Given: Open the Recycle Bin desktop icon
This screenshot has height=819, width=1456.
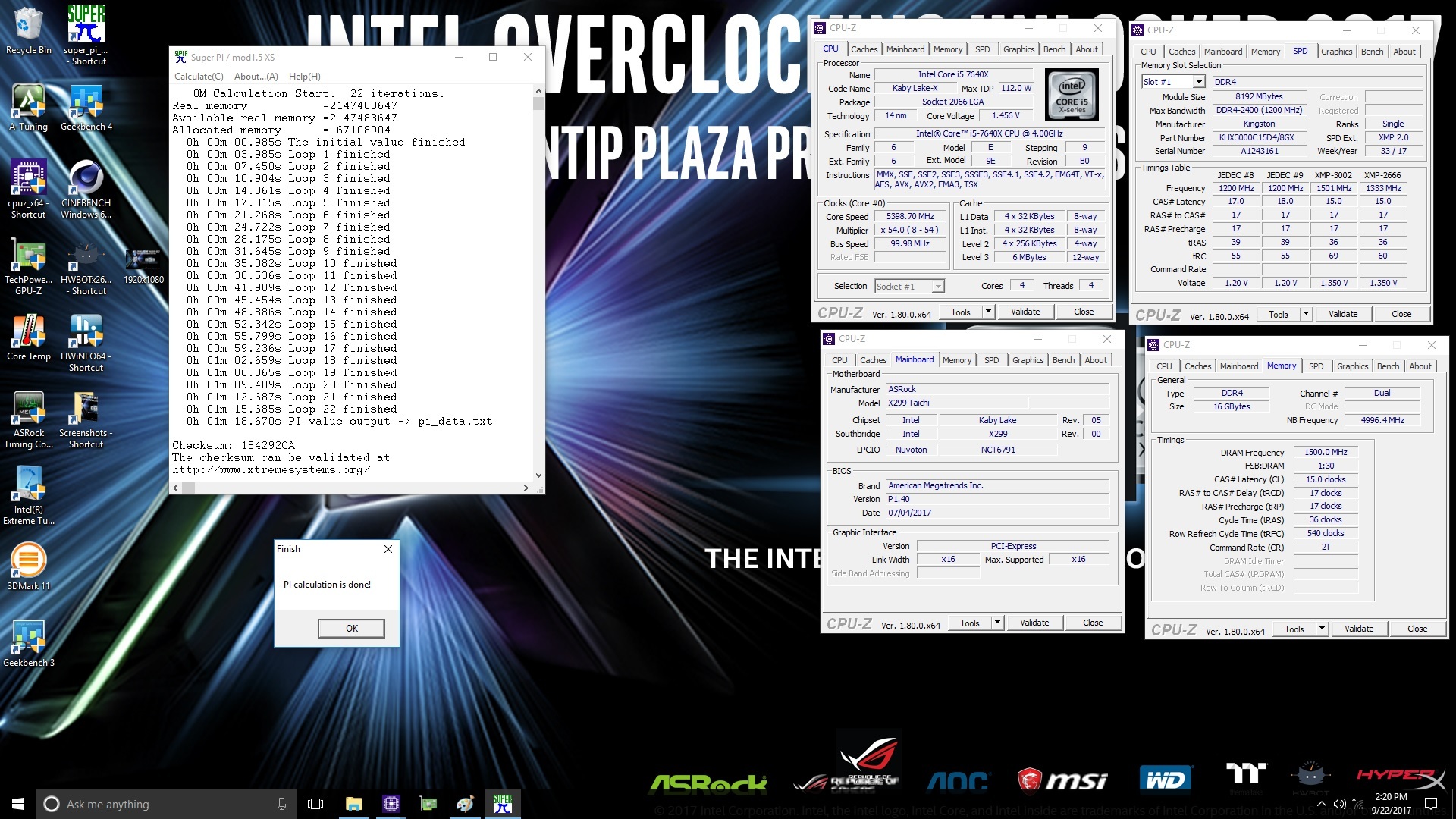Looking at the screenshot, I should coord(28,30).
